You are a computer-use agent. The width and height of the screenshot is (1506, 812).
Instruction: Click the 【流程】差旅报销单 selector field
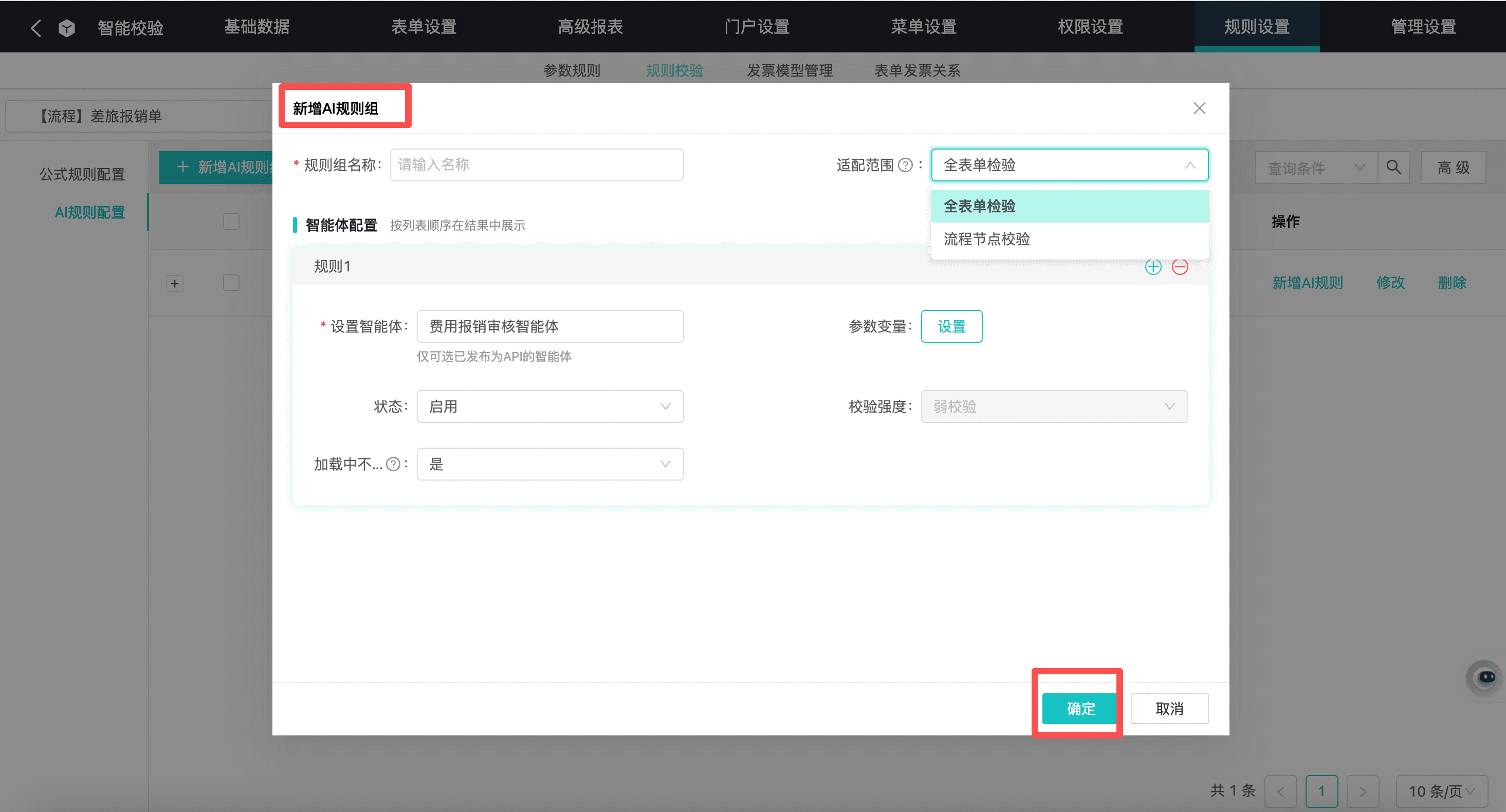click(139, 116)
